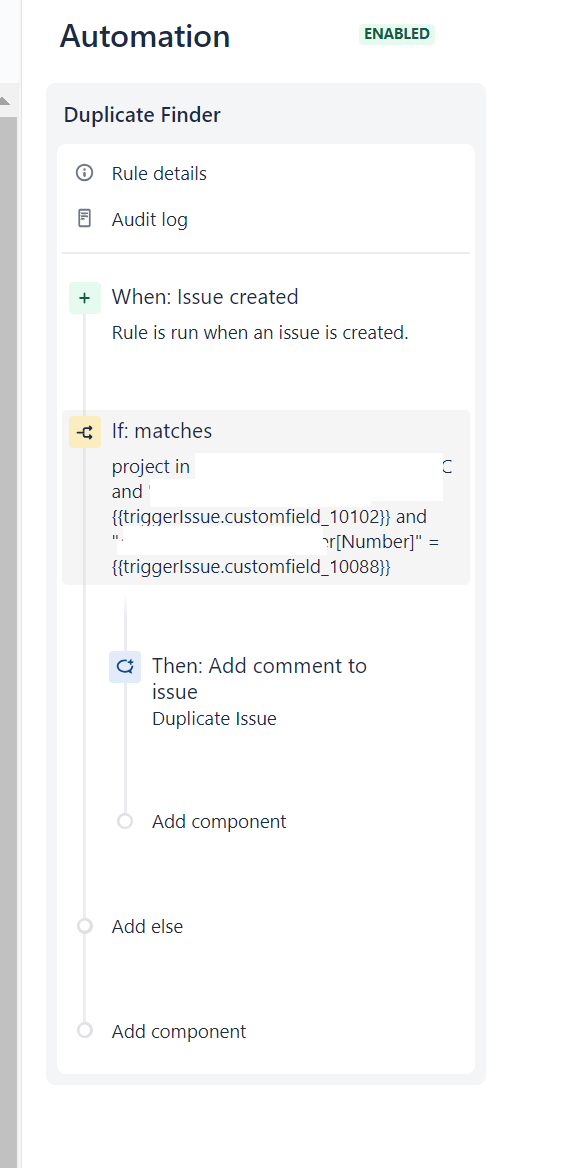Select the green plus trigger icon
This screenshot has height=1168, width=577.
(x=85, y=298)
